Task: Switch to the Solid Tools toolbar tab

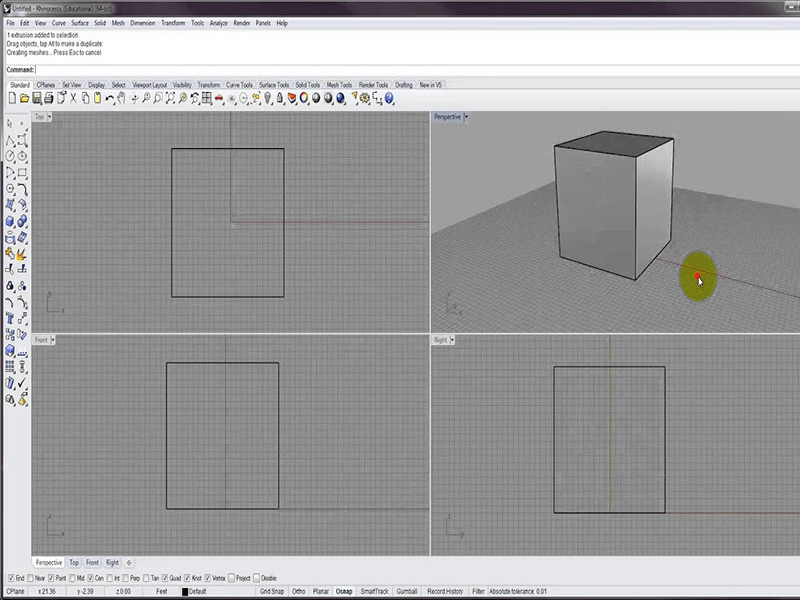Action: 307,85
